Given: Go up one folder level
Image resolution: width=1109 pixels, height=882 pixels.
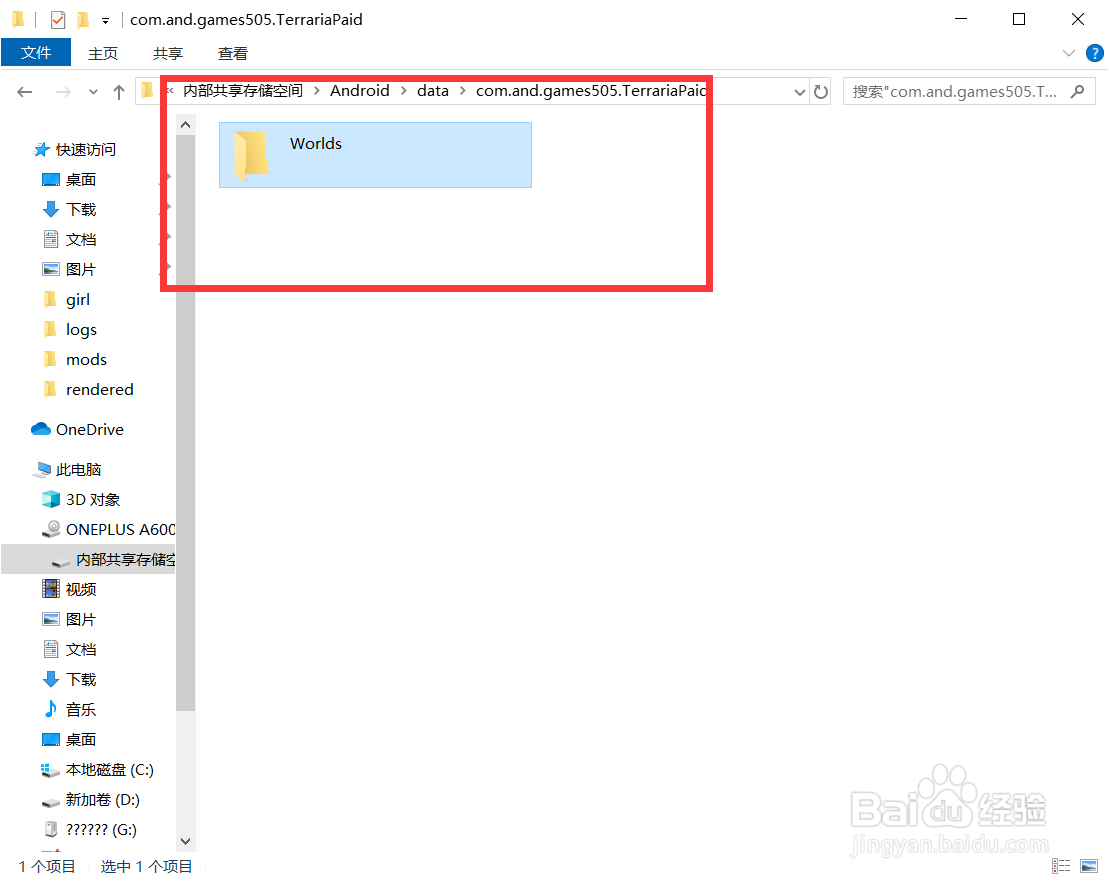Looking at the screenshot, I should point(119,92).
